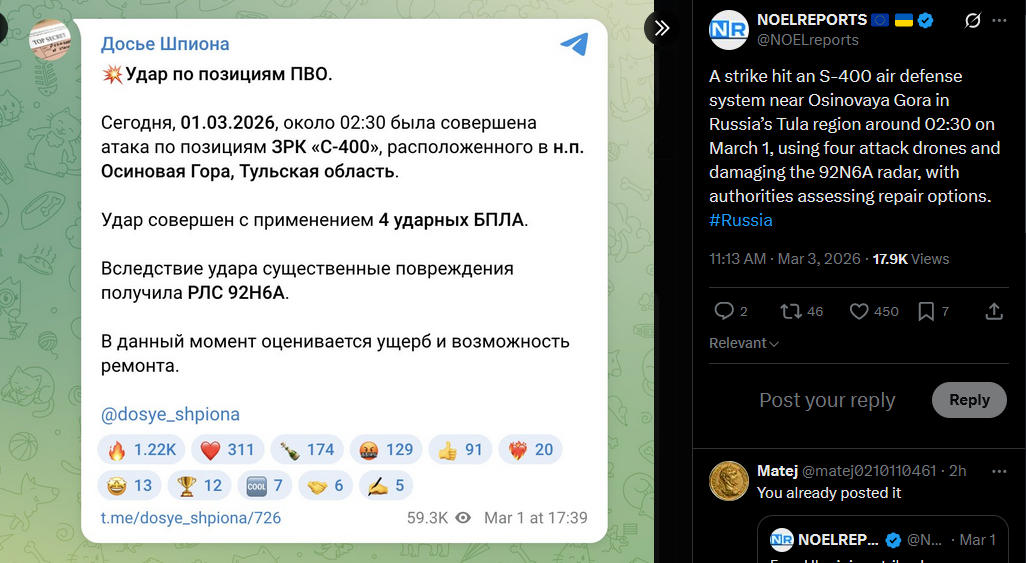Viewport: 1026px width, 563px height.
Task: Click the champagne reaction 174
Action: tap(307, 450)
